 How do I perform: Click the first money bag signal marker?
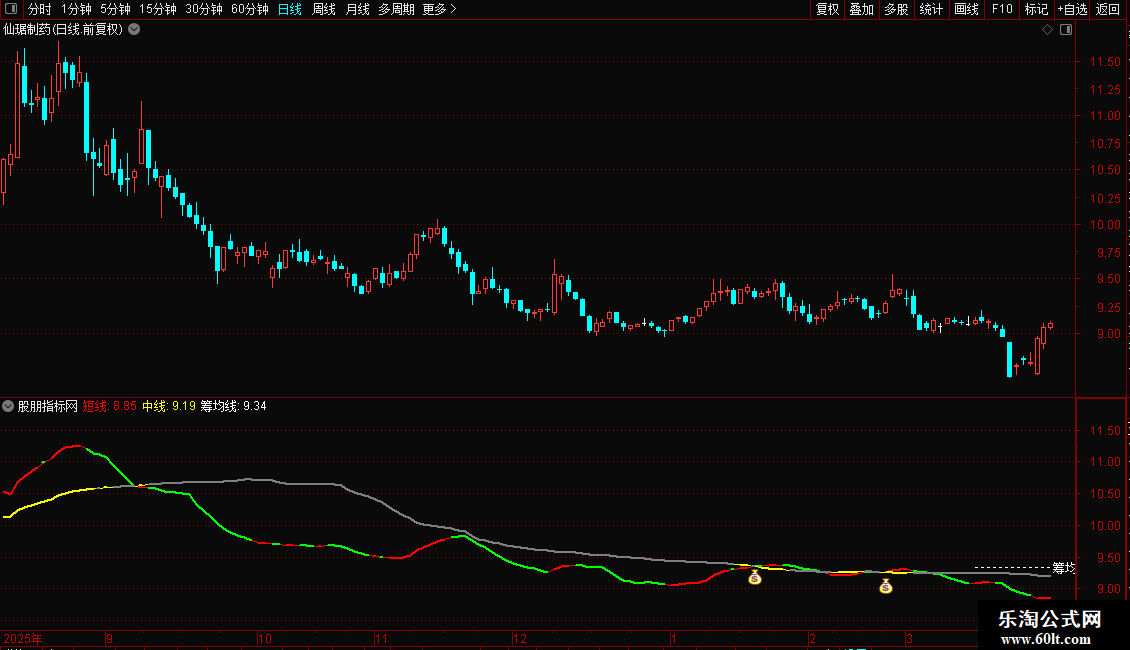(755, 577)
